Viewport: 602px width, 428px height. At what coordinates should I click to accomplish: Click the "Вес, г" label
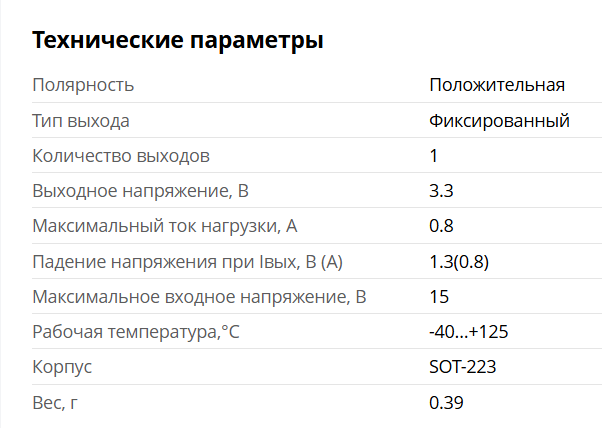point(54,402)
